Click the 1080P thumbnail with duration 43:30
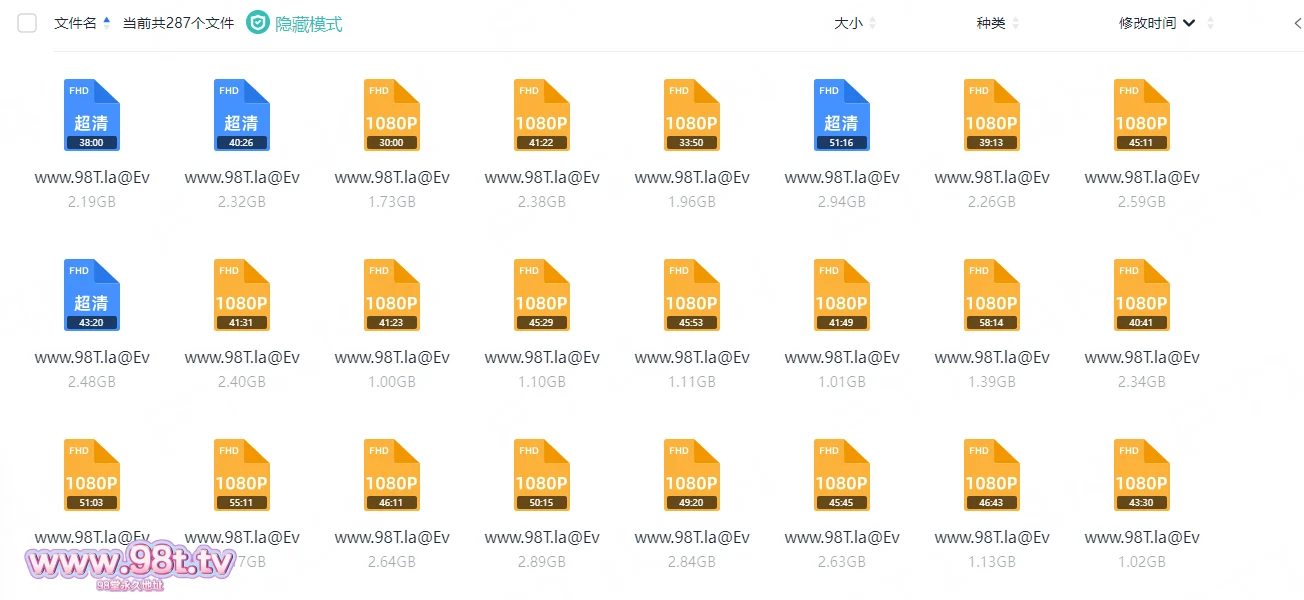The width and height of the screenshot is (1304, 600). click(x=1142, y=475)
